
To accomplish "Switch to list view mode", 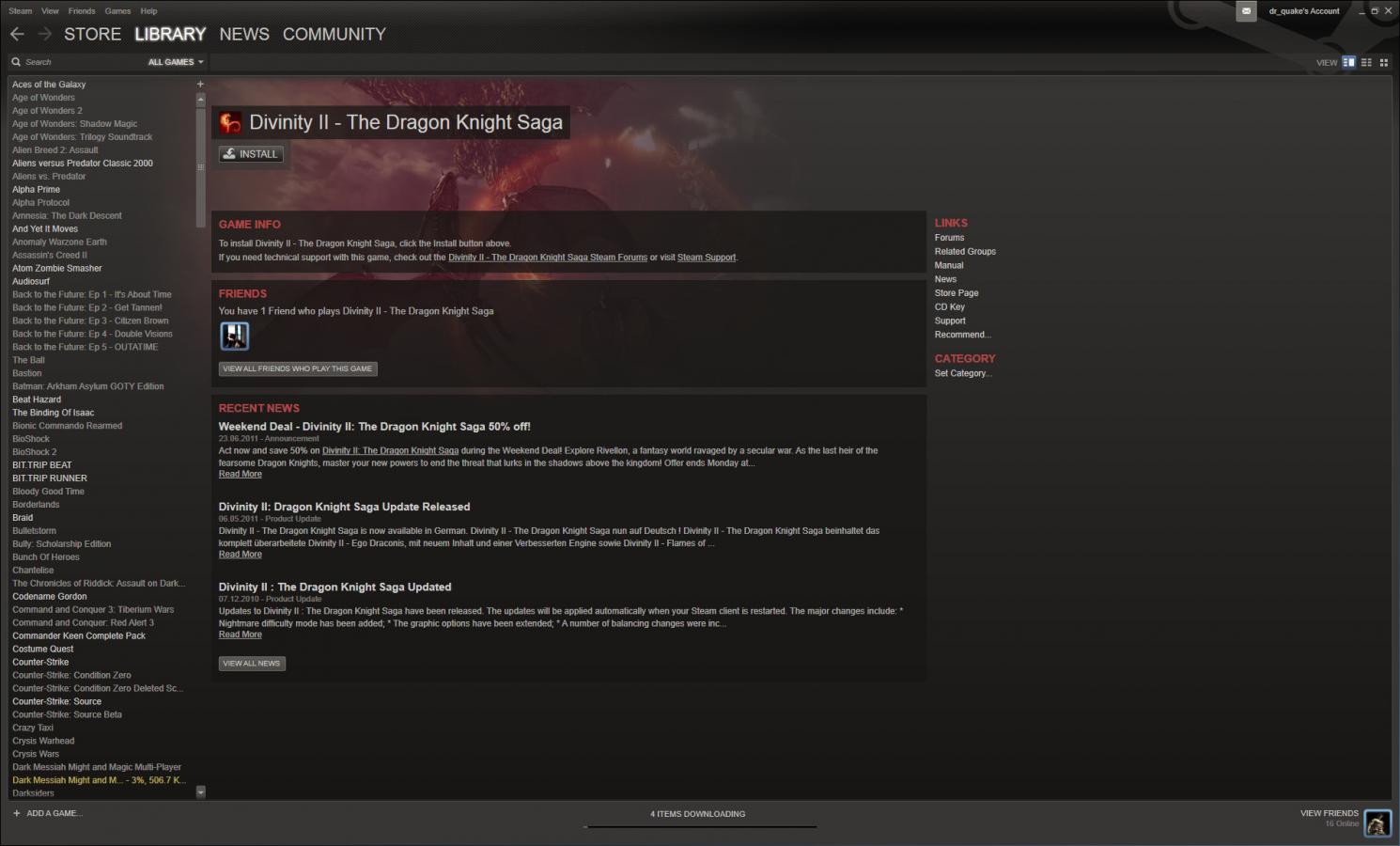I will [1366, 62].
